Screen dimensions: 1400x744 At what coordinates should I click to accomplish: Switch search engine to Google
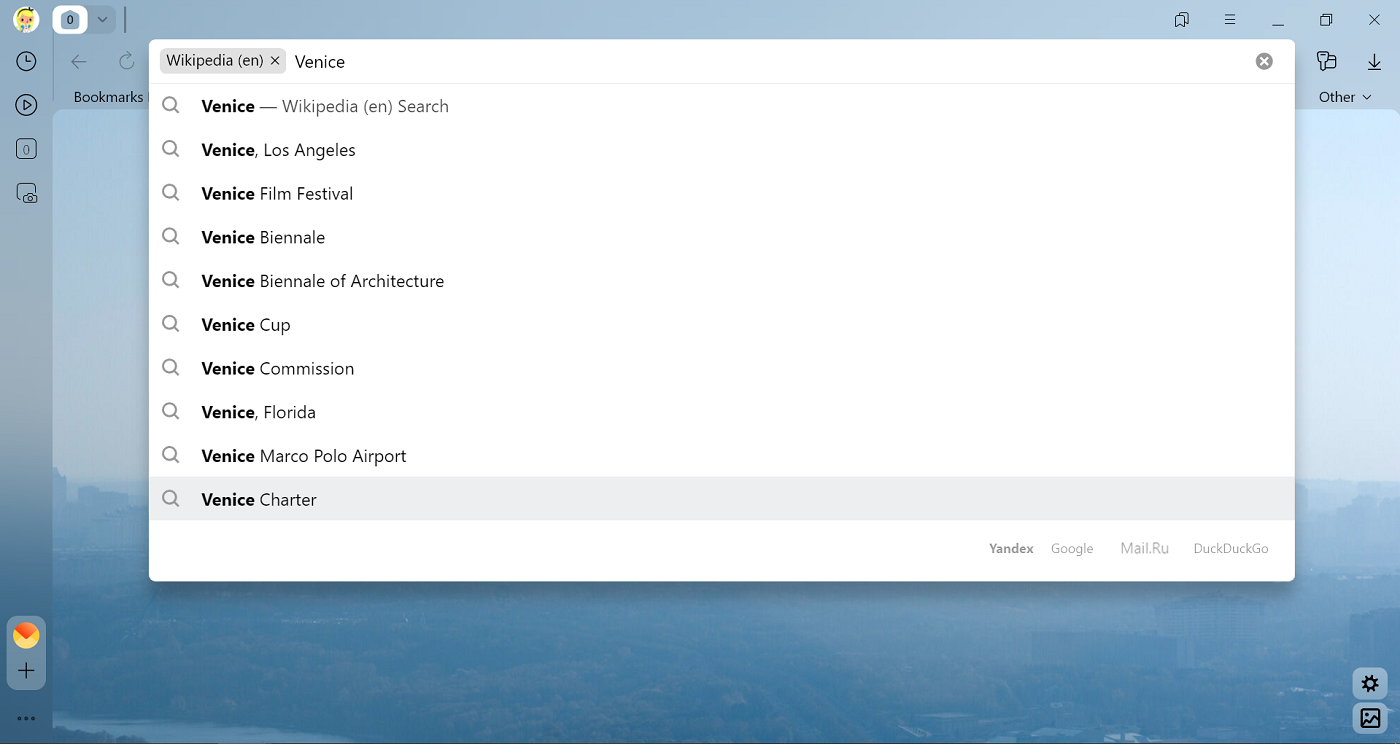pyautogui.click(x=1071, y=549)
